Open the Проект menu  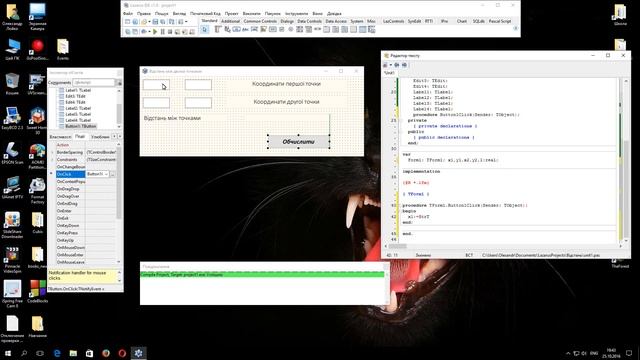(231, 13)
